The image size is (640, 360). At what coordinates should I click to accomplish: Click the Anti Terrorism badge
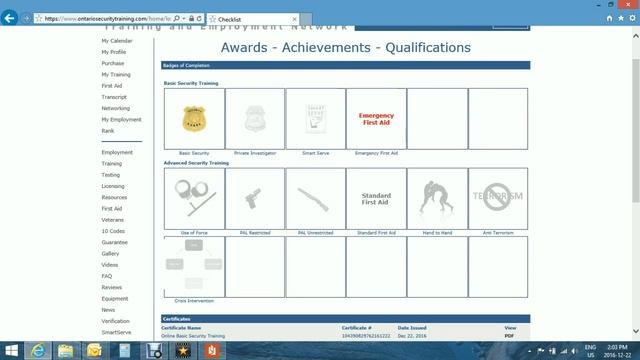498,196
